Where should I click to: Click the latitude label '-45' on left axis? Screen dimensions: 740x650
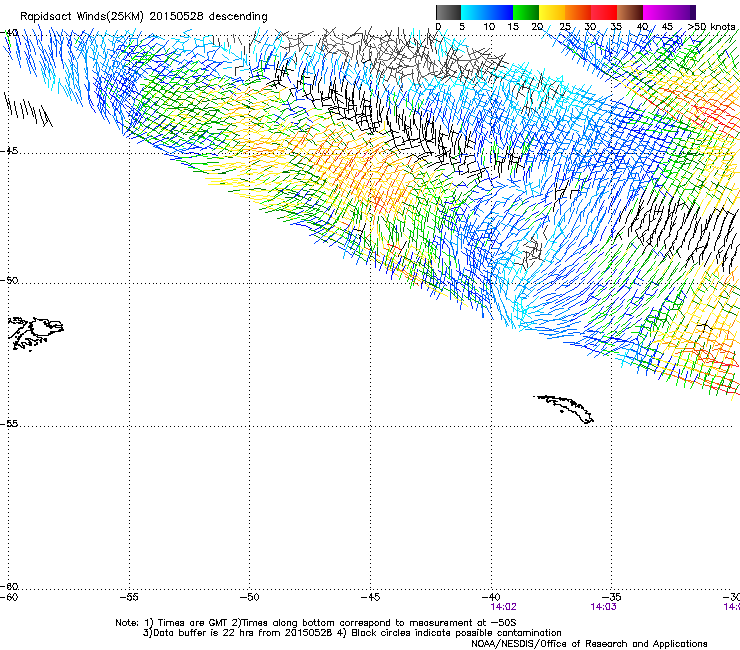pos(9,151)
